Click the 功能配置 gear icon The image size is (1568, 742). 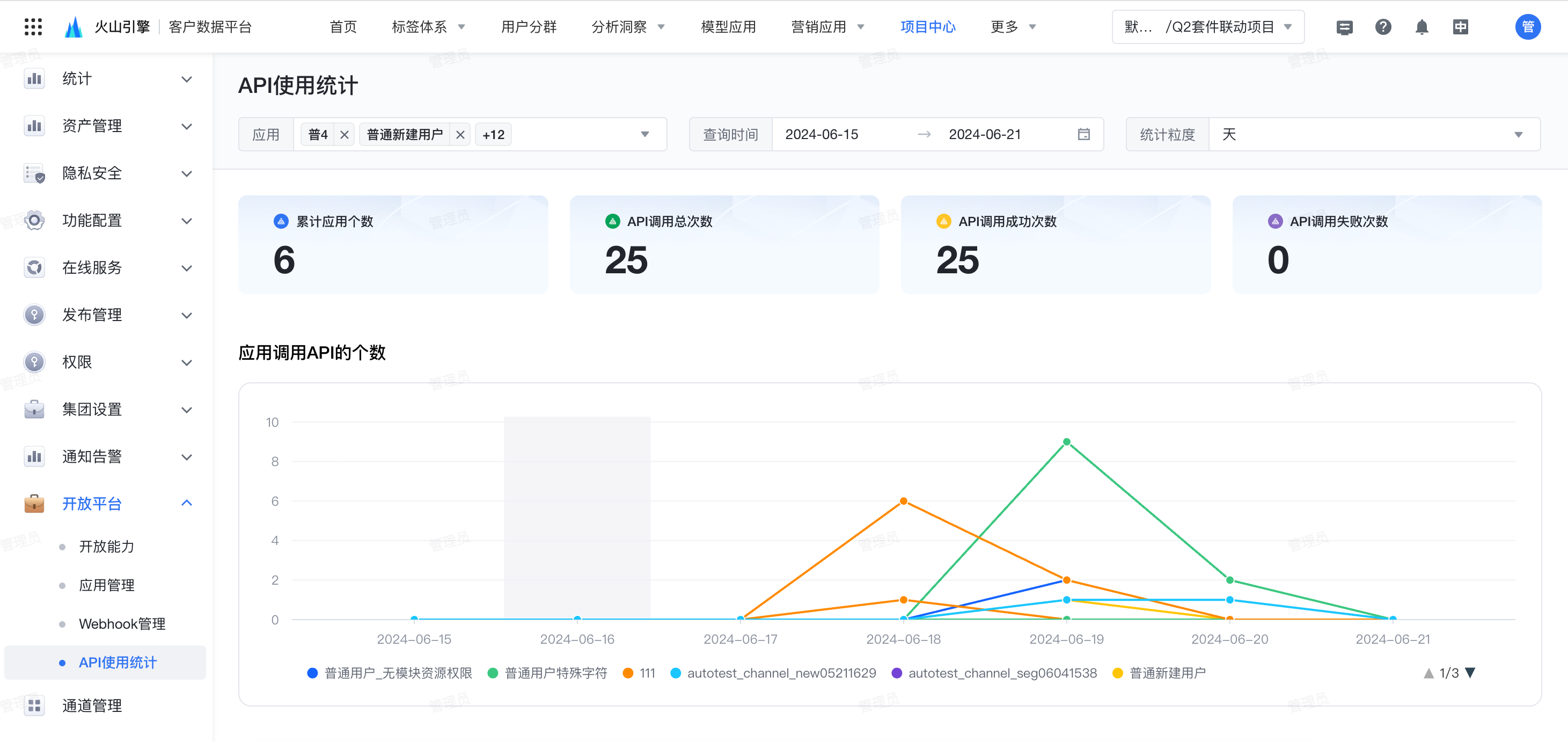click(34, 221)
